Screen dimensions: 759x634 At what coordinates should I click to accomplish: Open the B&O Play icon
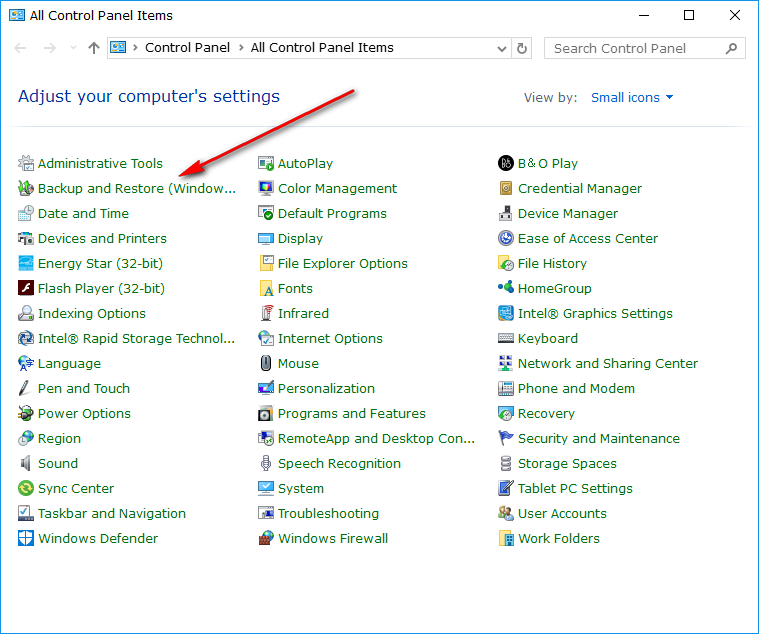click(506, 164)
